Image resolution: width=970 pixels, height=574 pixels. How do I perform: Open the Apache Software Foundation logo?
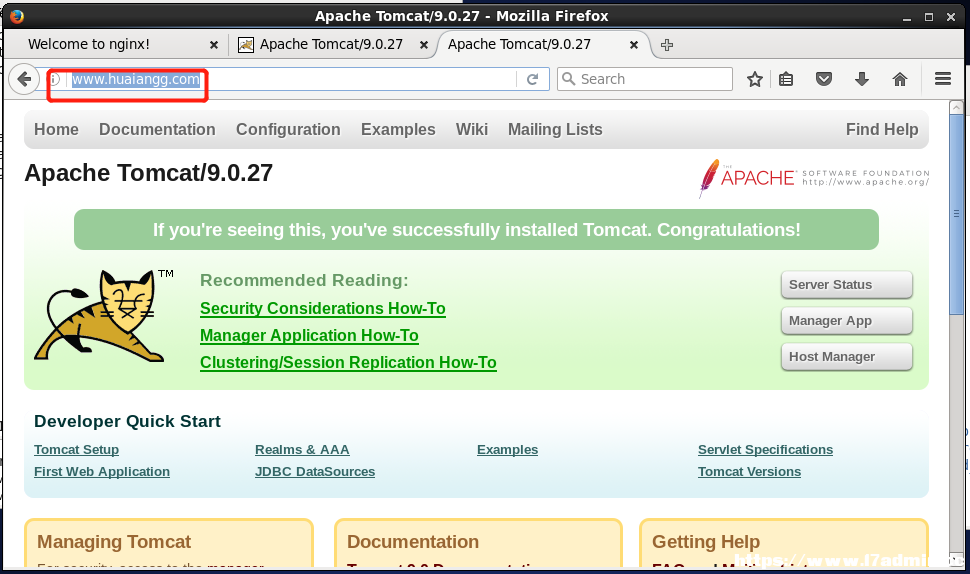click(813, 178)
